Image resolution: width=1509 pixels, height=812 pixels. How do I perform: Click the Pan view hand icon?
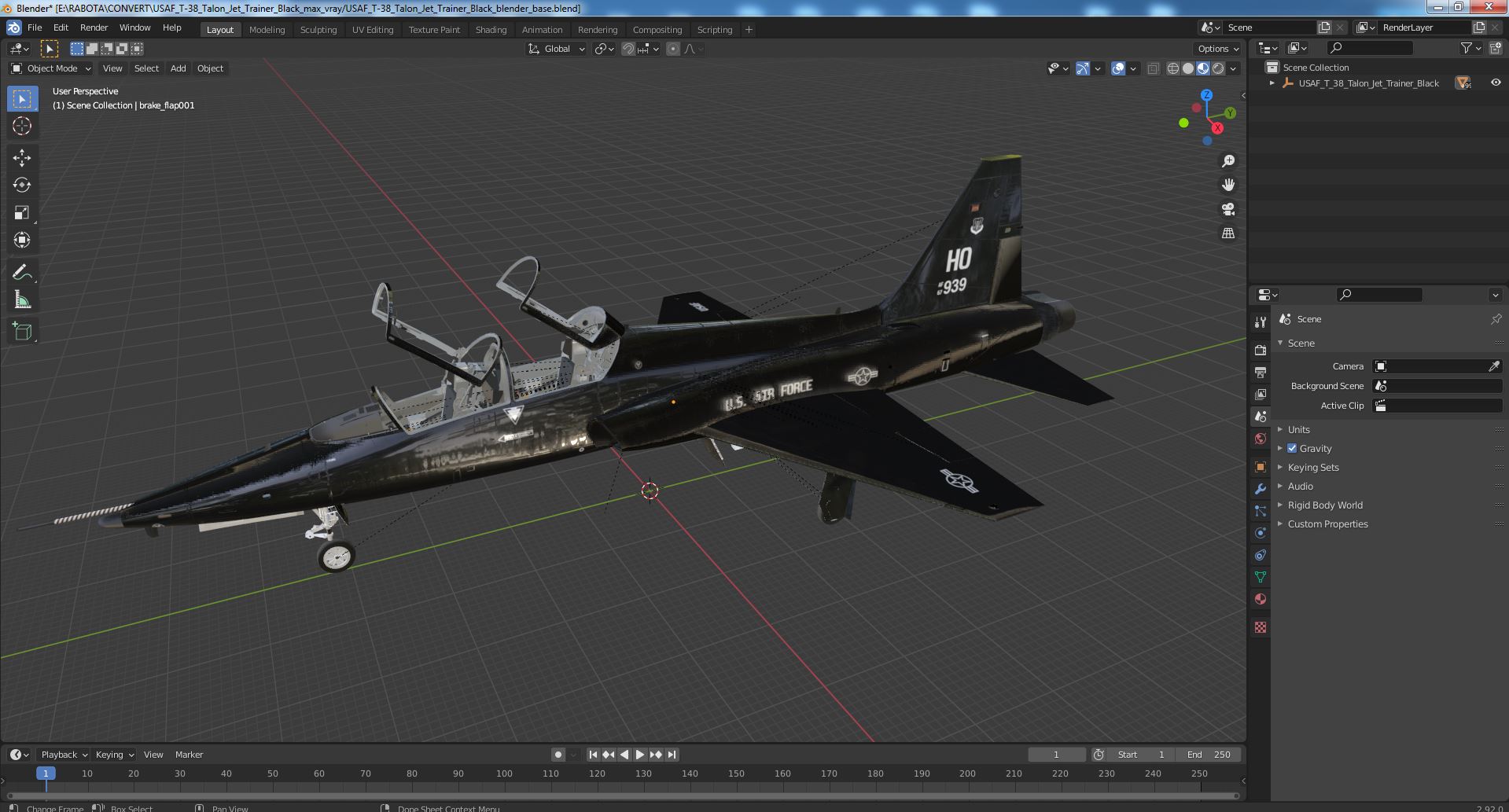[x=1227, y=185]
